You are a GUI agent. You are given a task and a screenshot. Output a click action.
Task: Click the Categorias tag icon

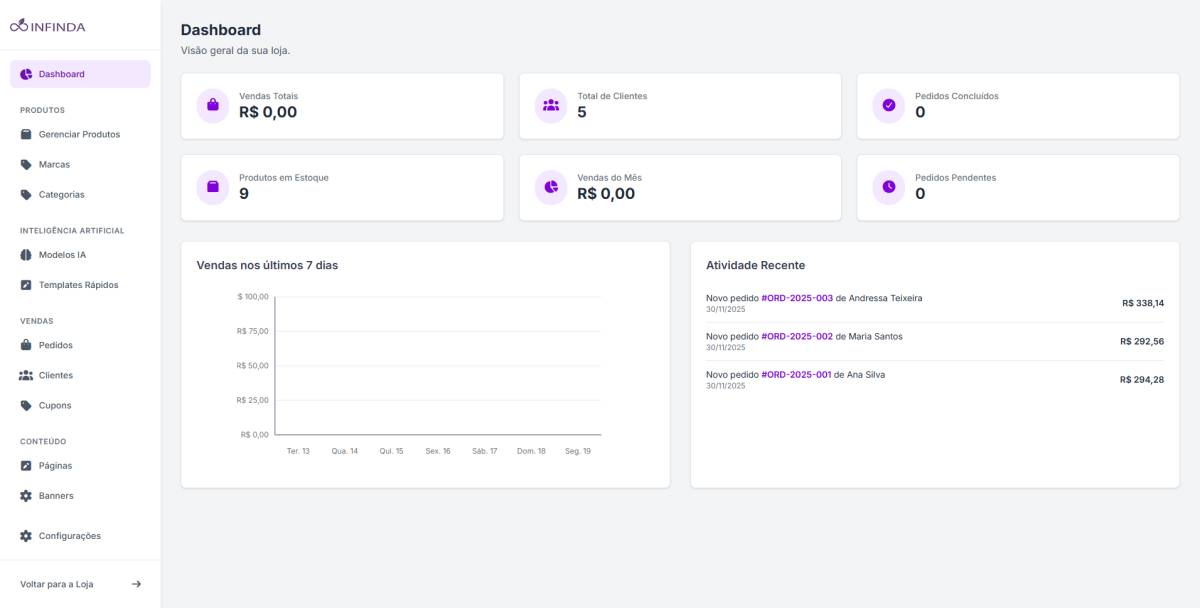[x=26, y=195]
